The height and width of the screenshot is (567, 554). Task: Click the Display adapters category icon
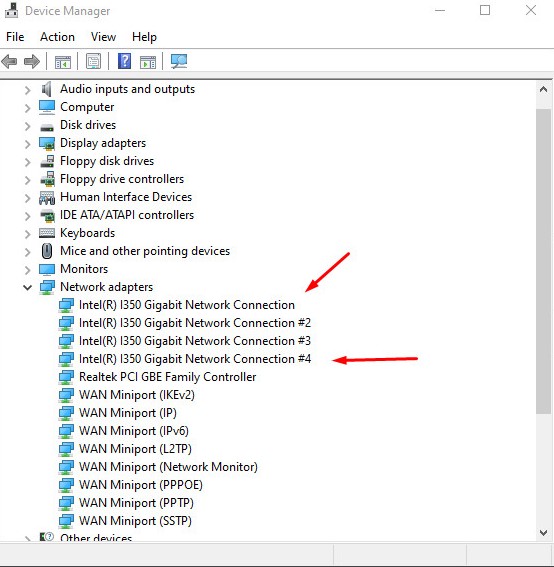point(47,143)
